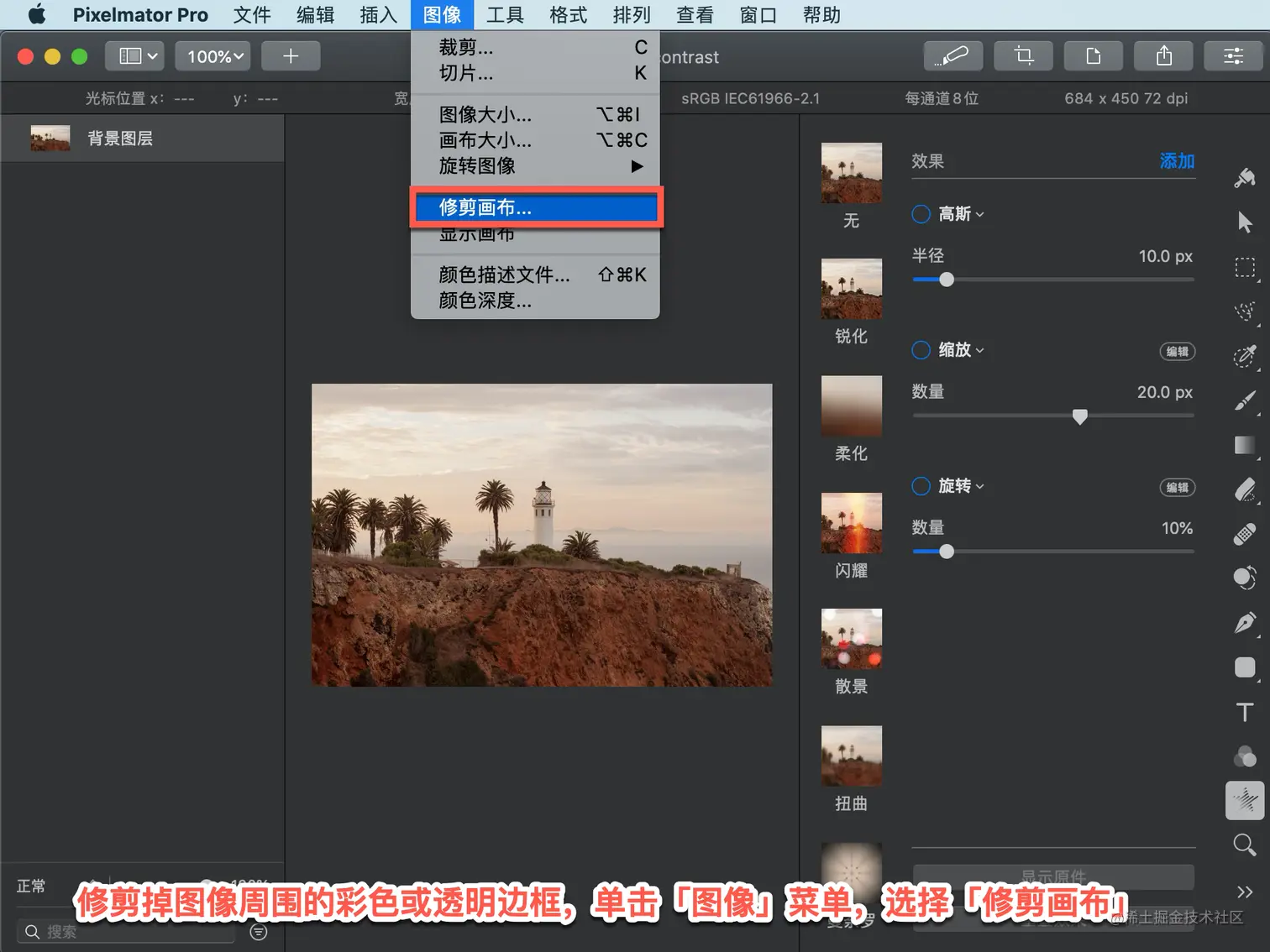The width and height of the screenshot is (1270, 952).
Task: Open the Apple menu
Action: point(37,14)
